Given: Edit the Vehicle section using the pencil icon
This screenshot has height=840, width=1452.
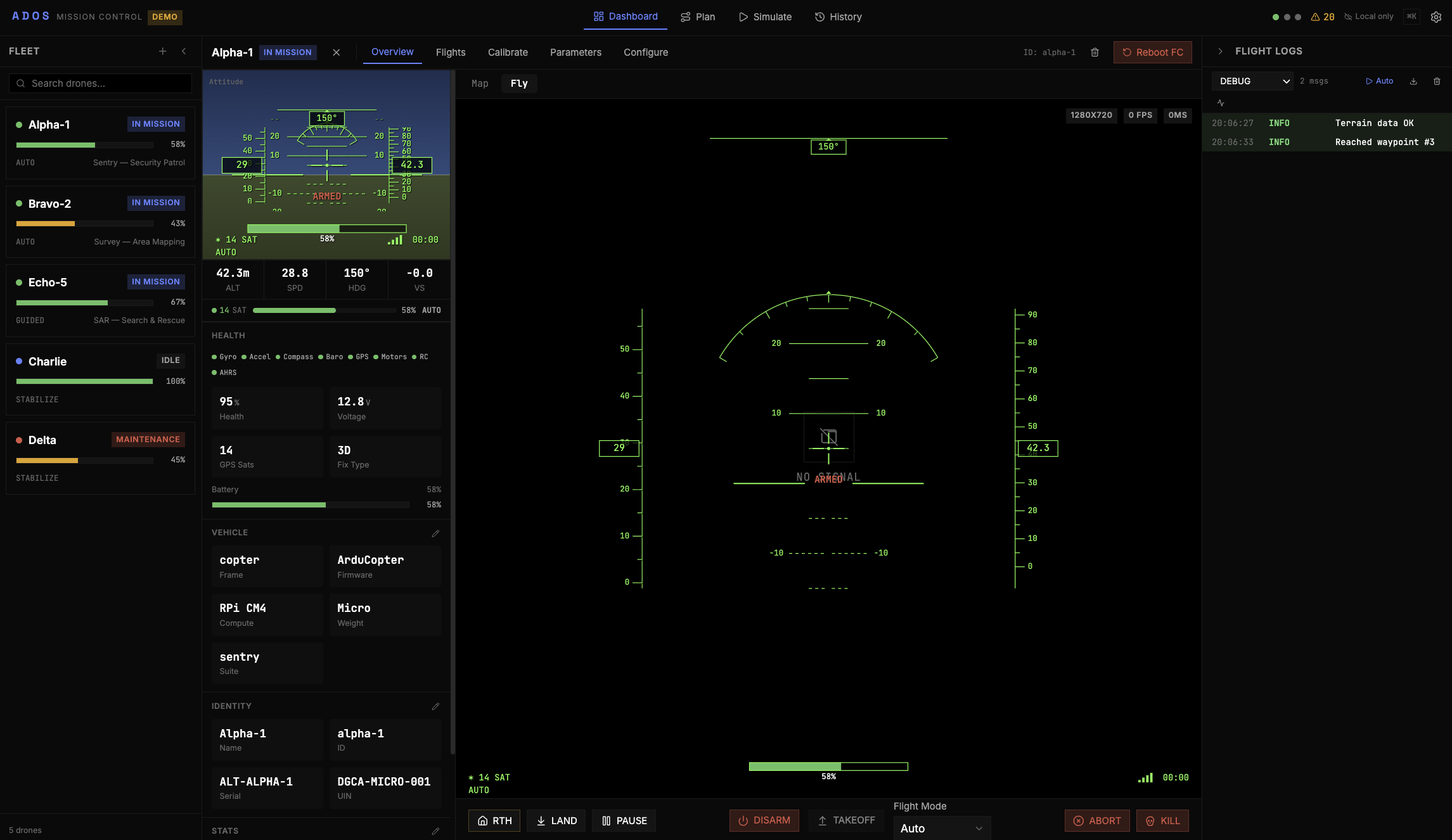Looking at the screenshot, I should tap(435, 533).
